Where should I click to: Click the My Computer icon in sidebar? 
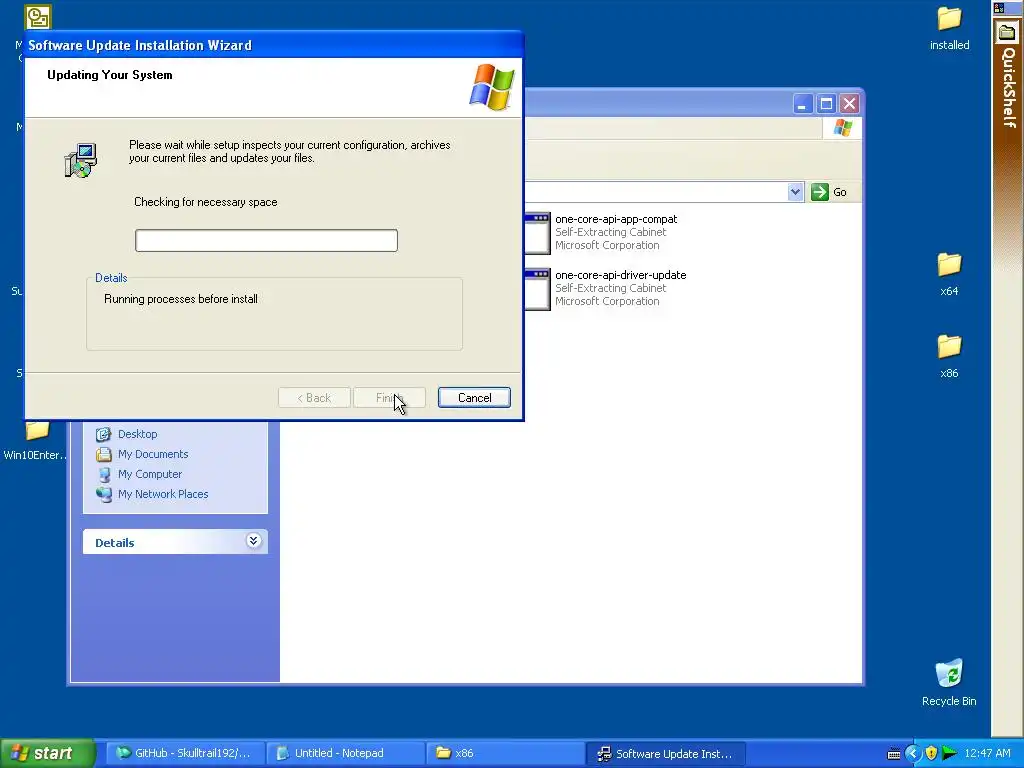pos(103,474)
